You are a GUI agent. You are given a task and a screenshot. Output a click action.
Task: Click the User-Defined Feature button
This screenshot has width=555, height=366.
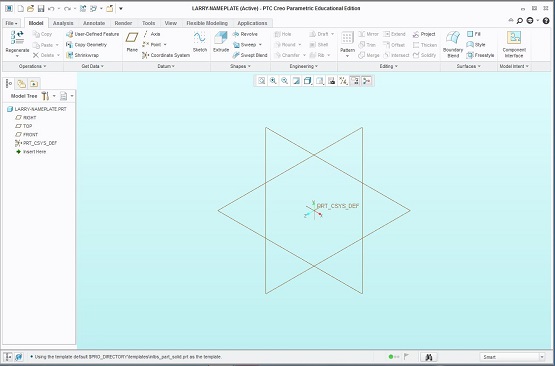pos(92,34)
